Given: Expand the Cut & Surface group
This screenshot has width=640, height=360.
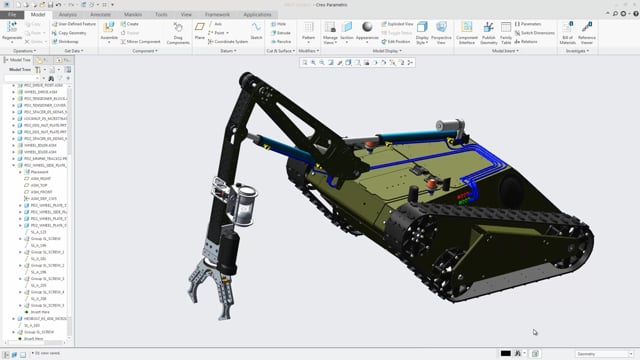Looking at the screenshot, I should [280, 51].
